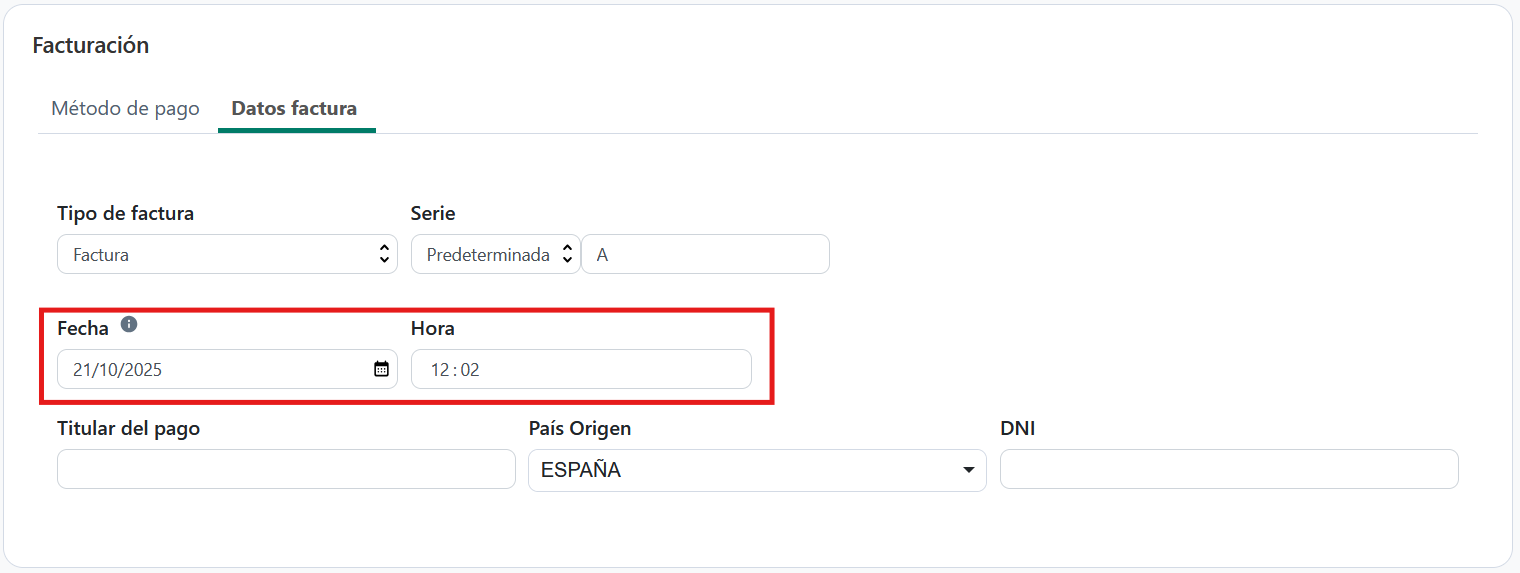1520x573 pixels.
Task: Select the minutes 02 in Hora field
Action: click(470, 370)
